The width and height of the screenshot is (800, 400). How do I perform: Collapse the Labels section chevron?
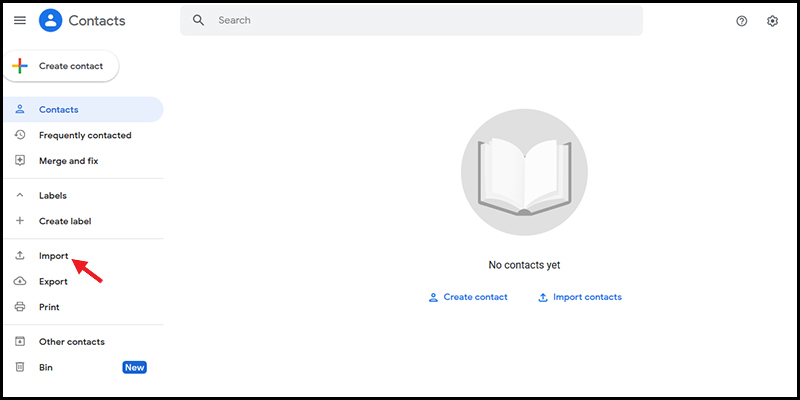(20, 195)
